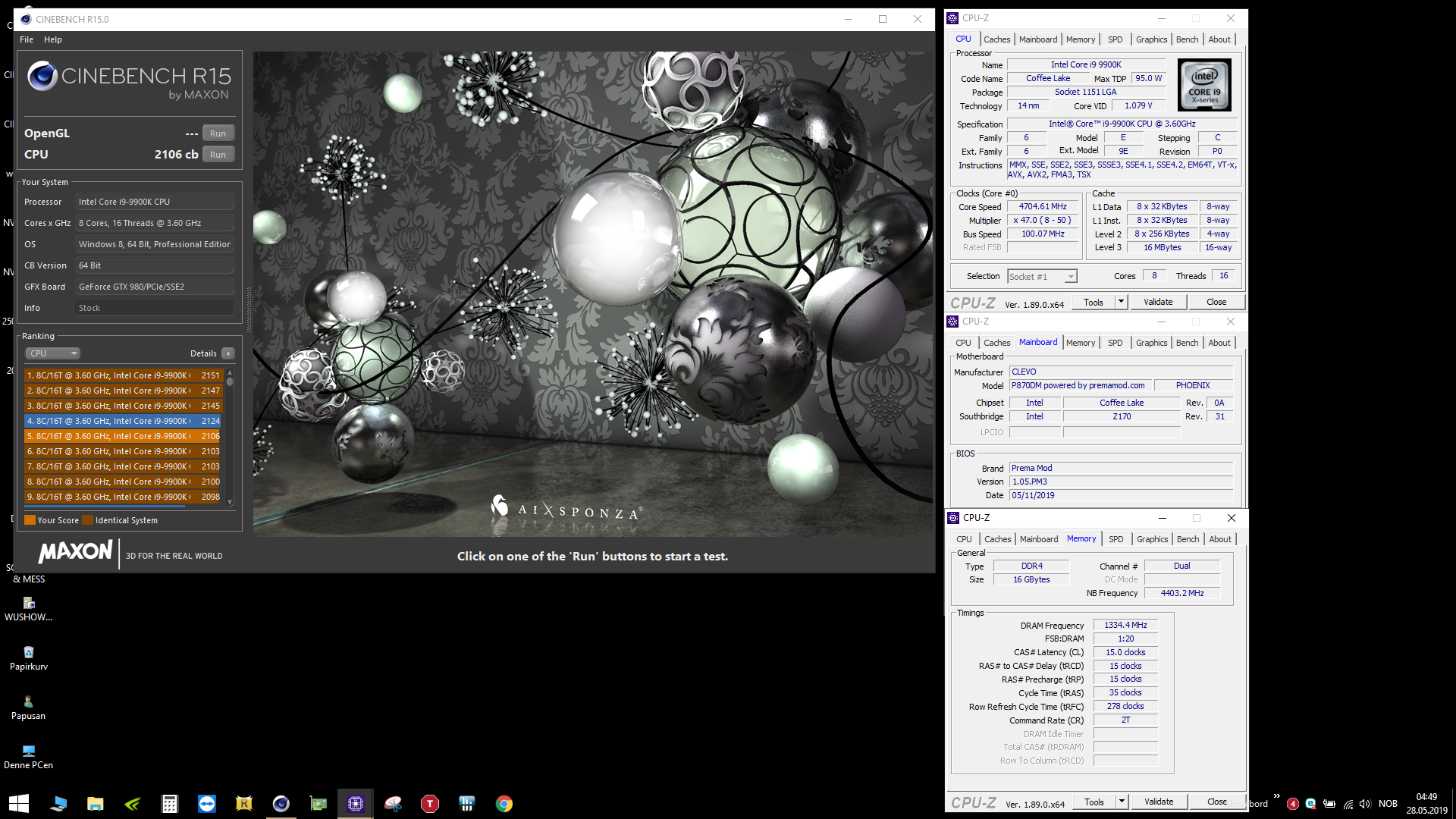Select ranking entry with score 2151
Viewport: 1456px width, 819px height.
123,375
